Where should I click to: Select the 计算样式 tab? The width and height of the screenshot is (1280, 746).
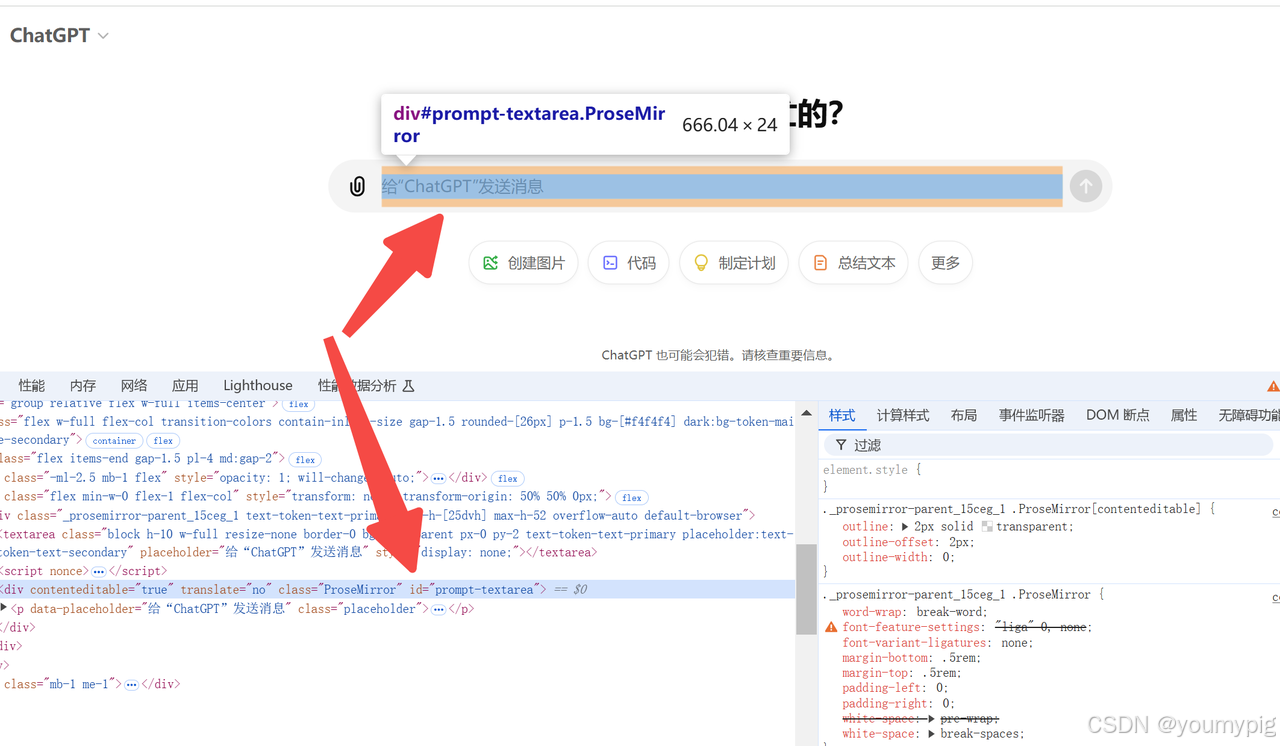[x=903, y=415]
